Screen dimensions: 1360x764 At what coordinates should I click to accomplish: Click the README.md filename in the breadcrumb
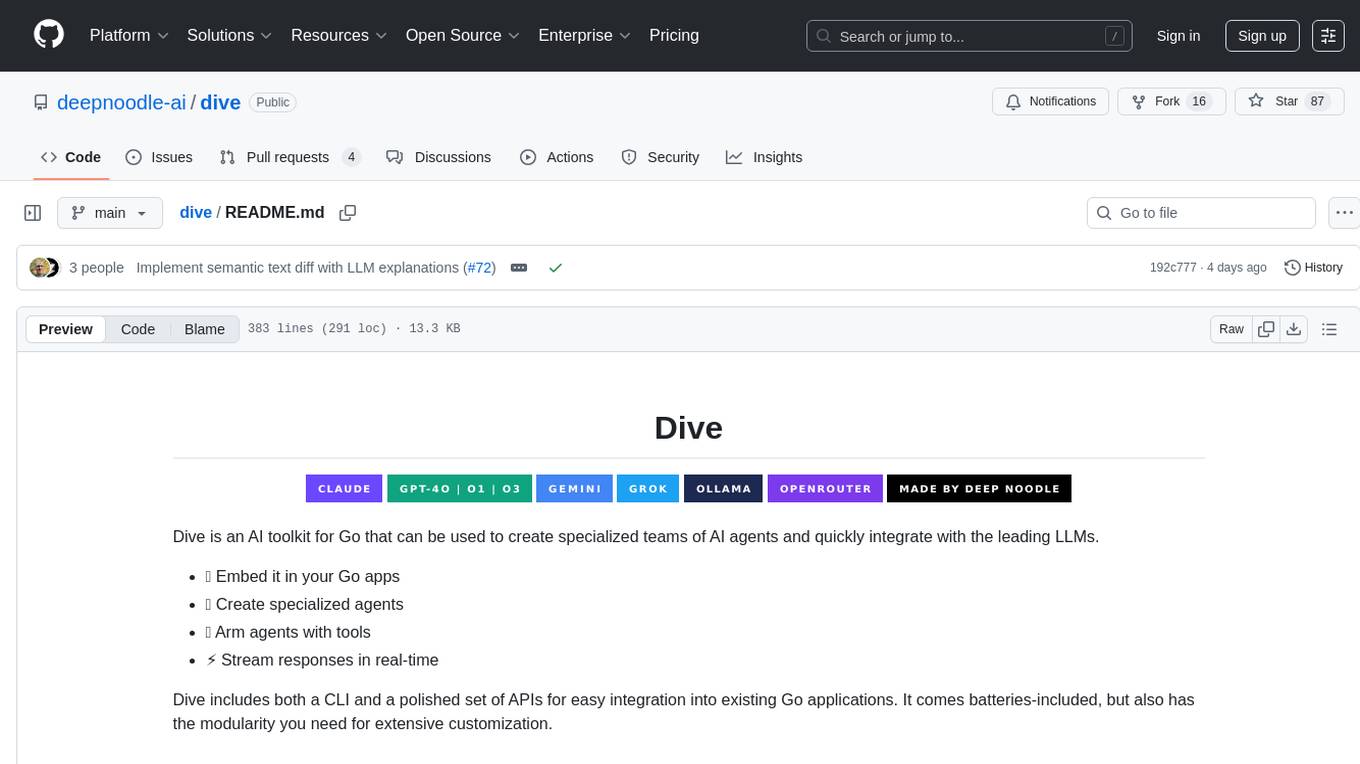[x=275, y=213]
